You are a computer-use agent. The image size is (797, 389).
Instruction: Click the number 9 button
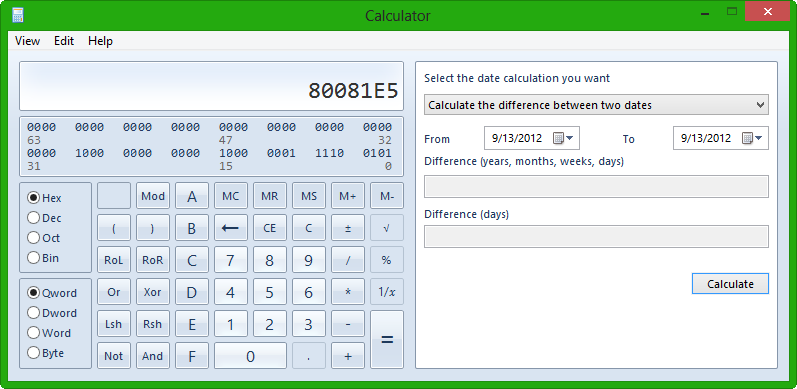pyautogui.click(x=309, y=260)
